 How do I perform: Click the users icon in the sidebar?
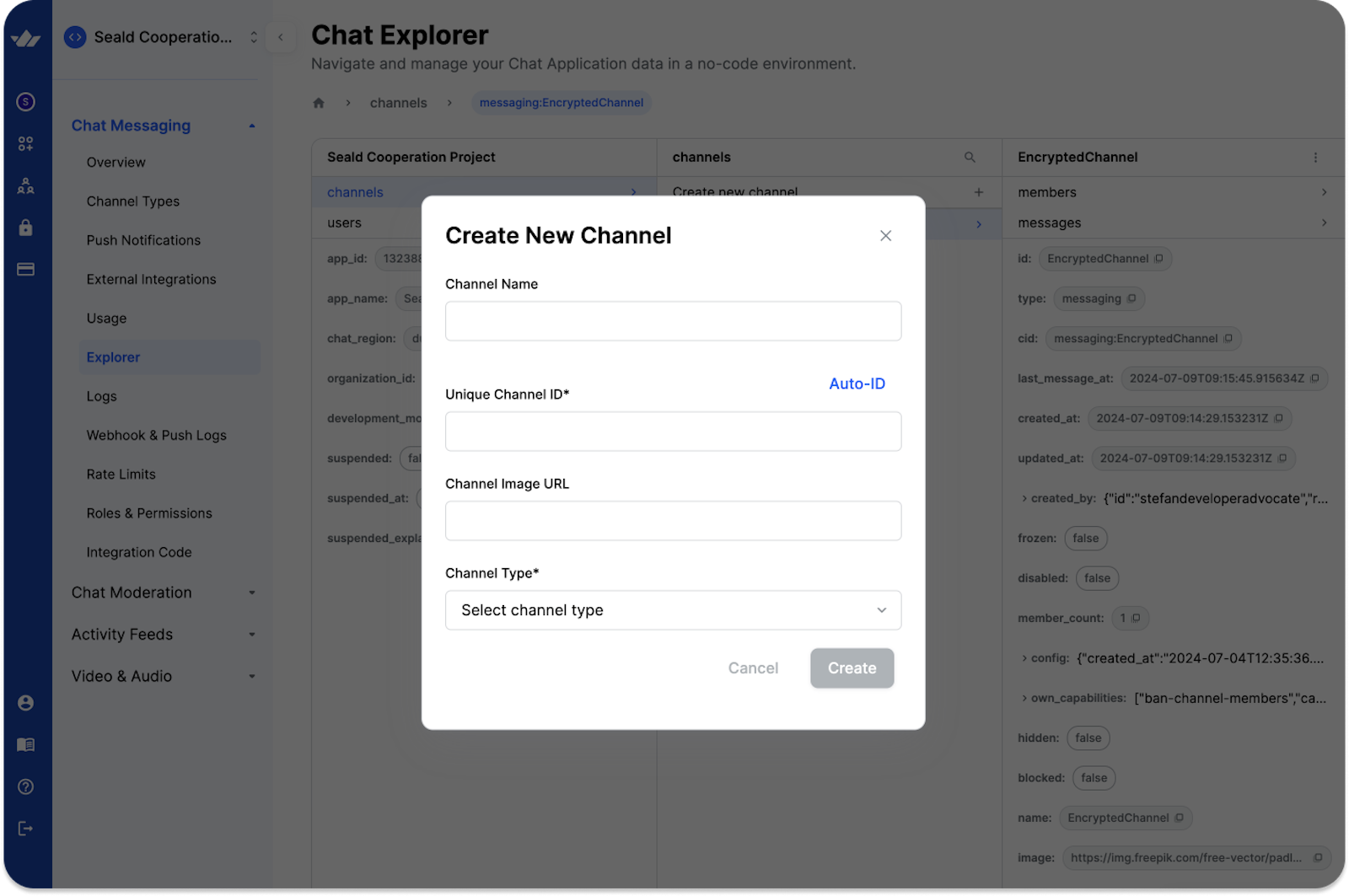(25, 186)
